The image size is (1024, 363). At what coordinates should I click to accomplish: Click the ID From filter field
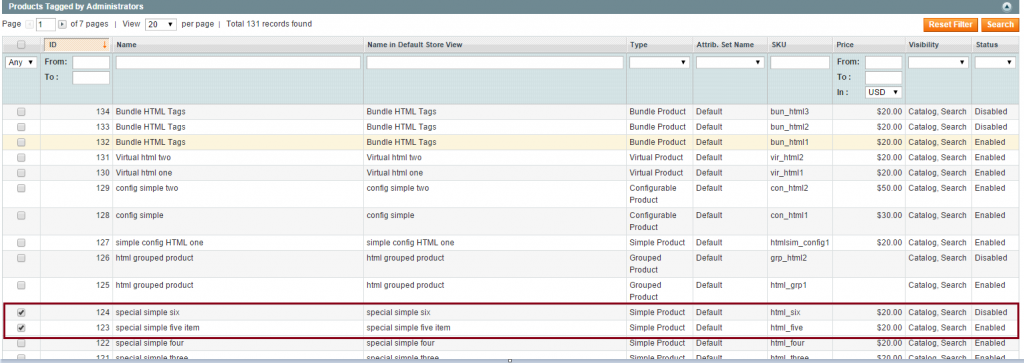click(x=91, y=63)
